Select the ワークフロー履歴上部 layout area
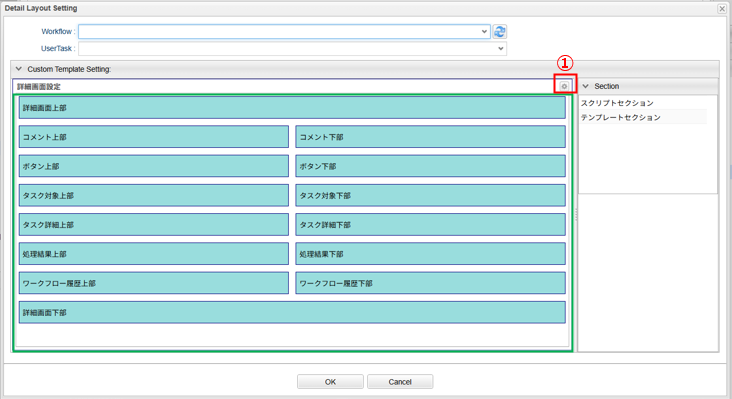The height and width of the screenshot is (399, 732). [154, 283]
